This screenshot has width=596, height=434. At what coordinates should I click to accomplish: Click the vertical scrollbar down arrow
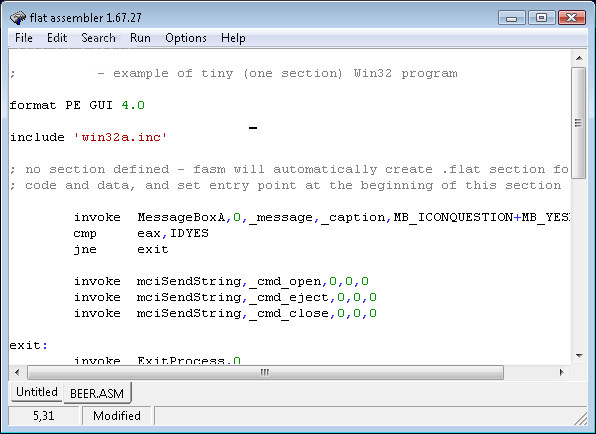coord(579,356)
